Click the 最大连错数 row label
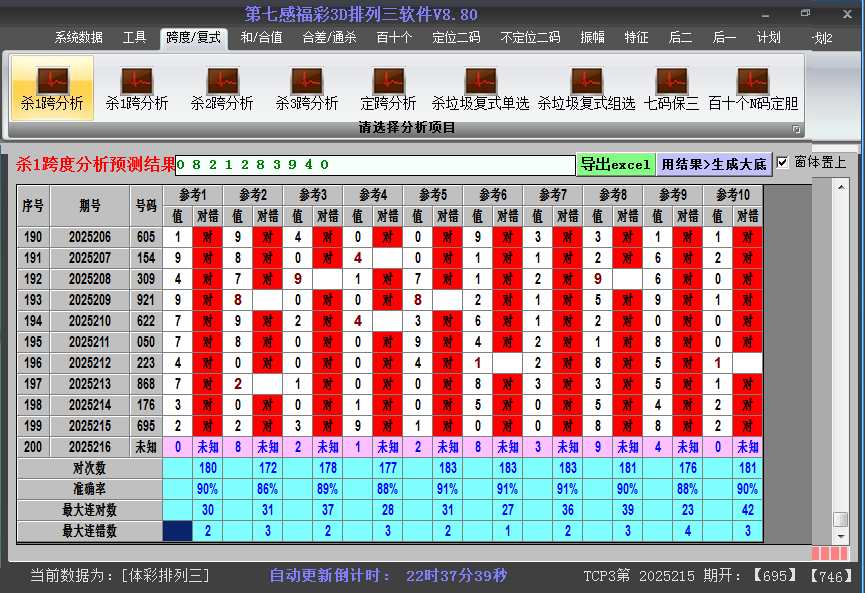The height and width of the screenshot is (593, 865). (89, 531)
